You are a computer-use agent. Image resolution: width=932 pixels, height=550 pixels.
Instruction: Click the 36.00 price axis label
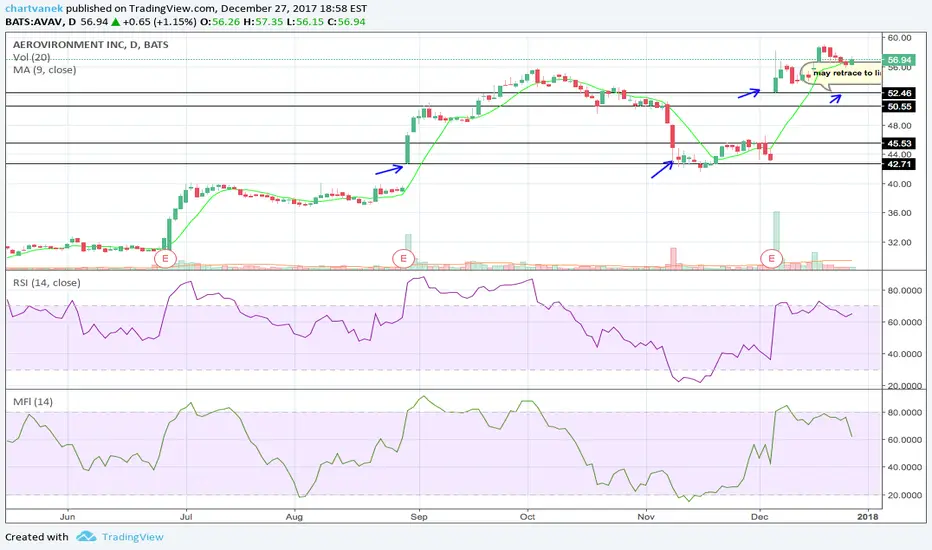pos(899,213)
